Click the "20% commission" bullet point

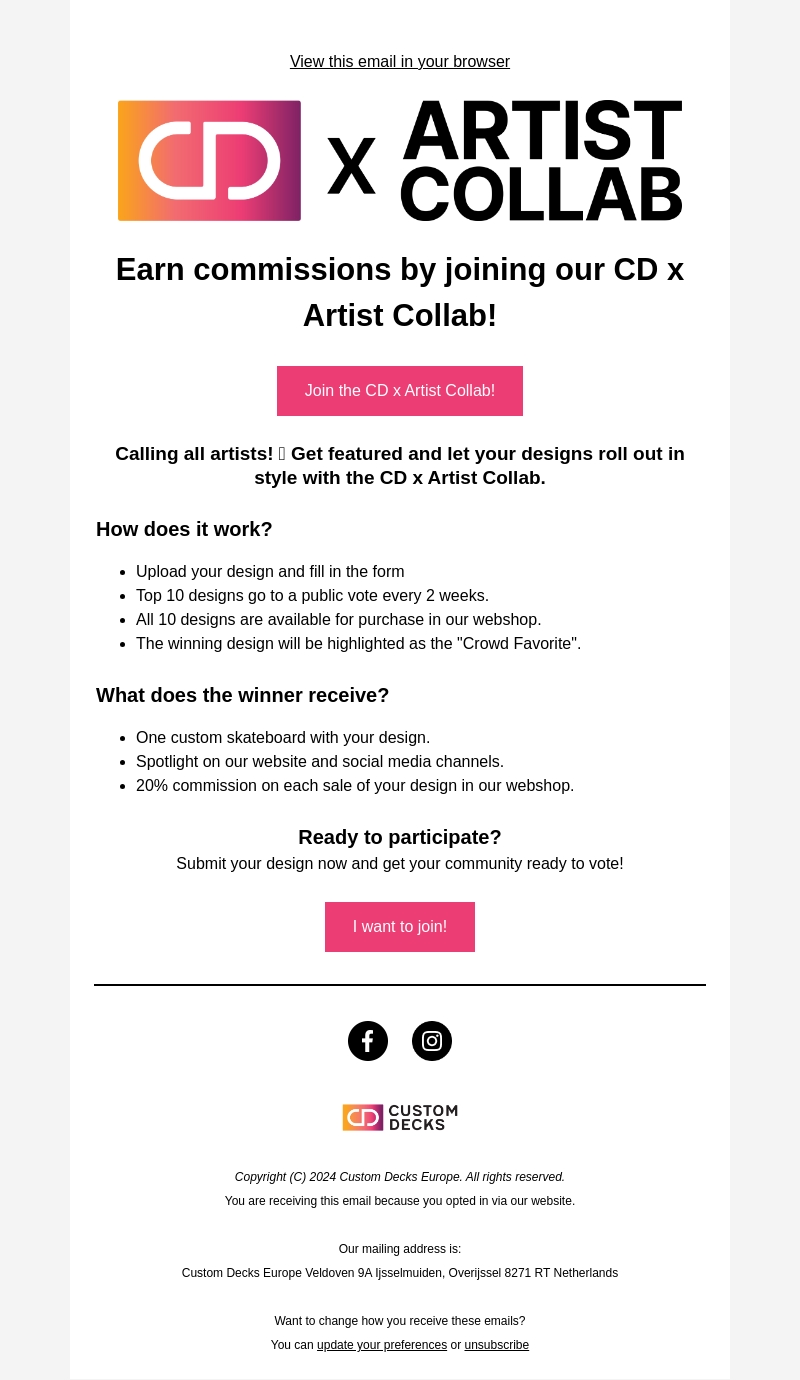coord(355,786)
